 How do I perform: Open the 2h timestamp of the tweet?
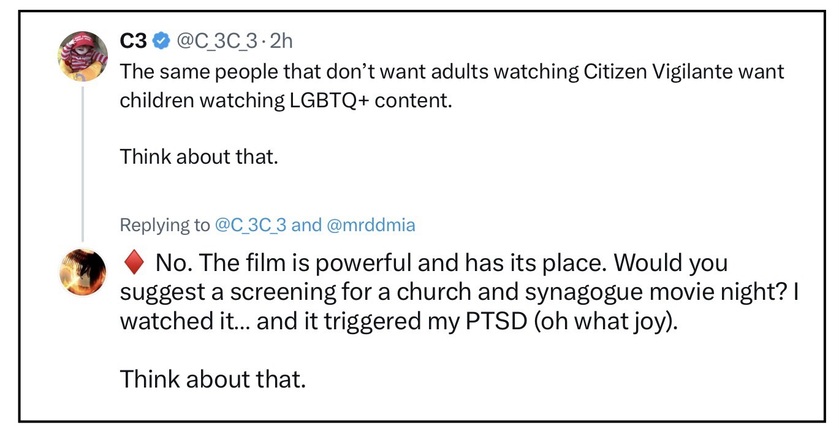(x=281, y=42)
